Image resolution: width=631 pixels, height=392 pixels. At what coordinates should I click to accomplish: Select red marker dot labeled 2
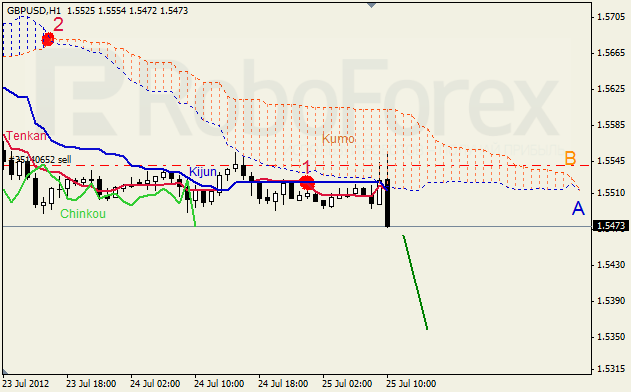click(48, 39)
